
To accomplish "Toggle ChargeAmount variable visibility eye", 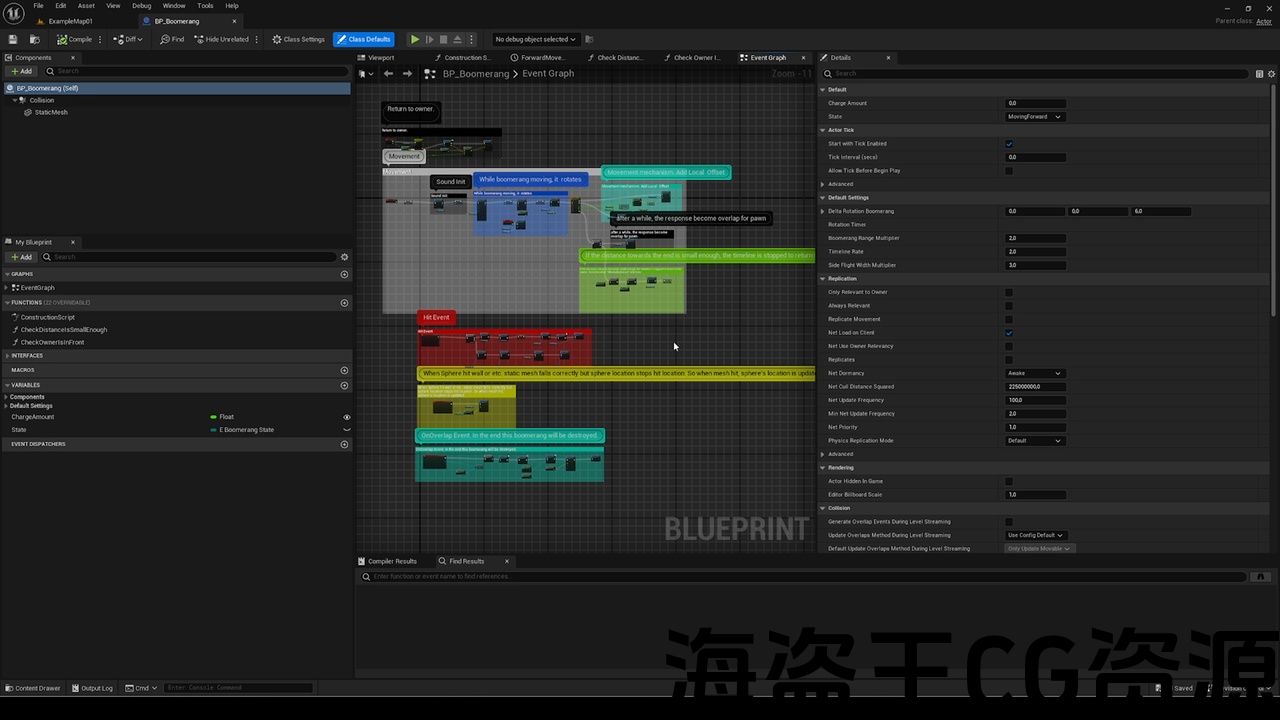I will (346, 417).
